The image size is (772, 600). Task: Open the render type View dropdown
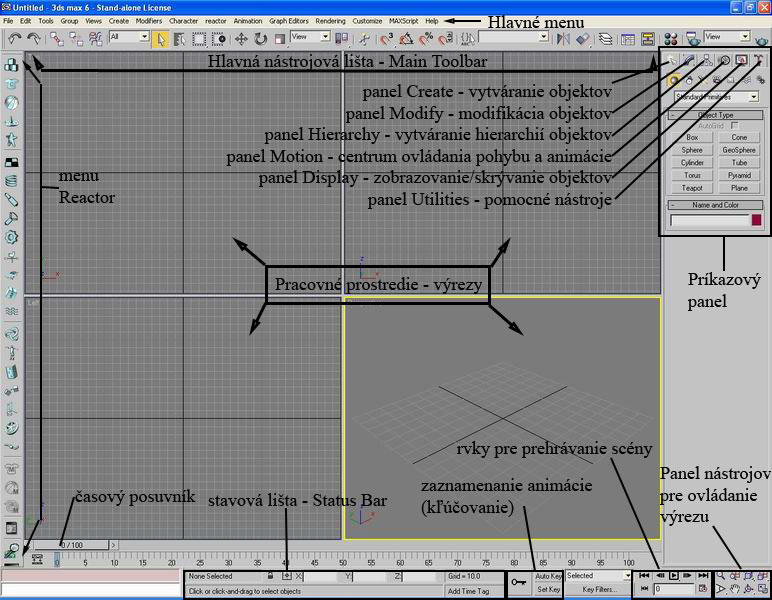[727, 36]
